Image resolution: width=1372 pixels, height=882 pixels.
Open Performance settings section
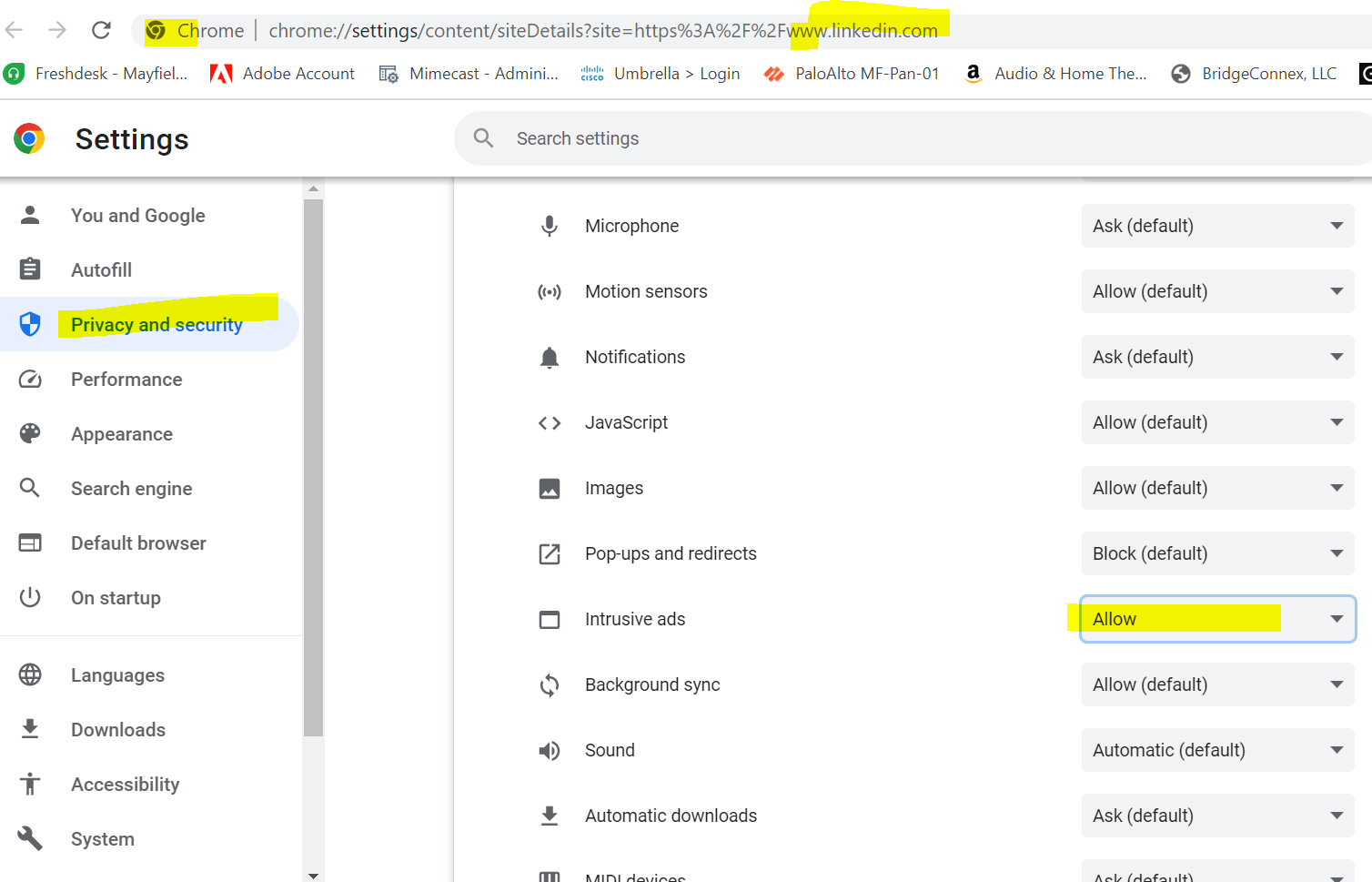point(126,380)
